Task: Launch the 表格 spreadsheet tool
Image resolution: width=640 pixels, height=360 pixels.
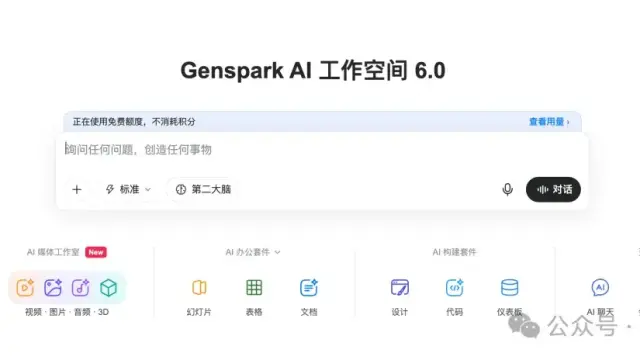Action: [x=254, y=288]
